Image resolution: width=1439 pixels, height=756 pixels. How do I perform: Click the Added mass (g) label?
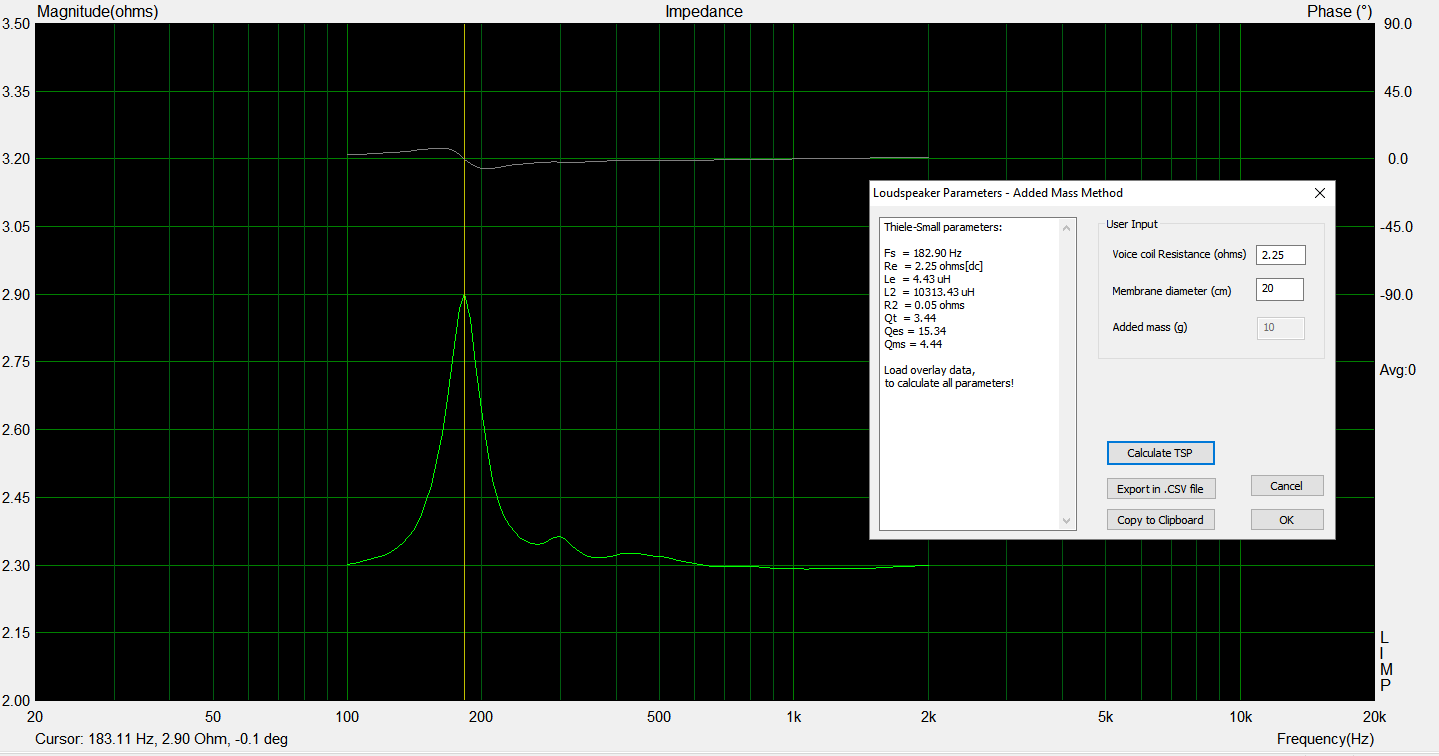(1149, 328)
